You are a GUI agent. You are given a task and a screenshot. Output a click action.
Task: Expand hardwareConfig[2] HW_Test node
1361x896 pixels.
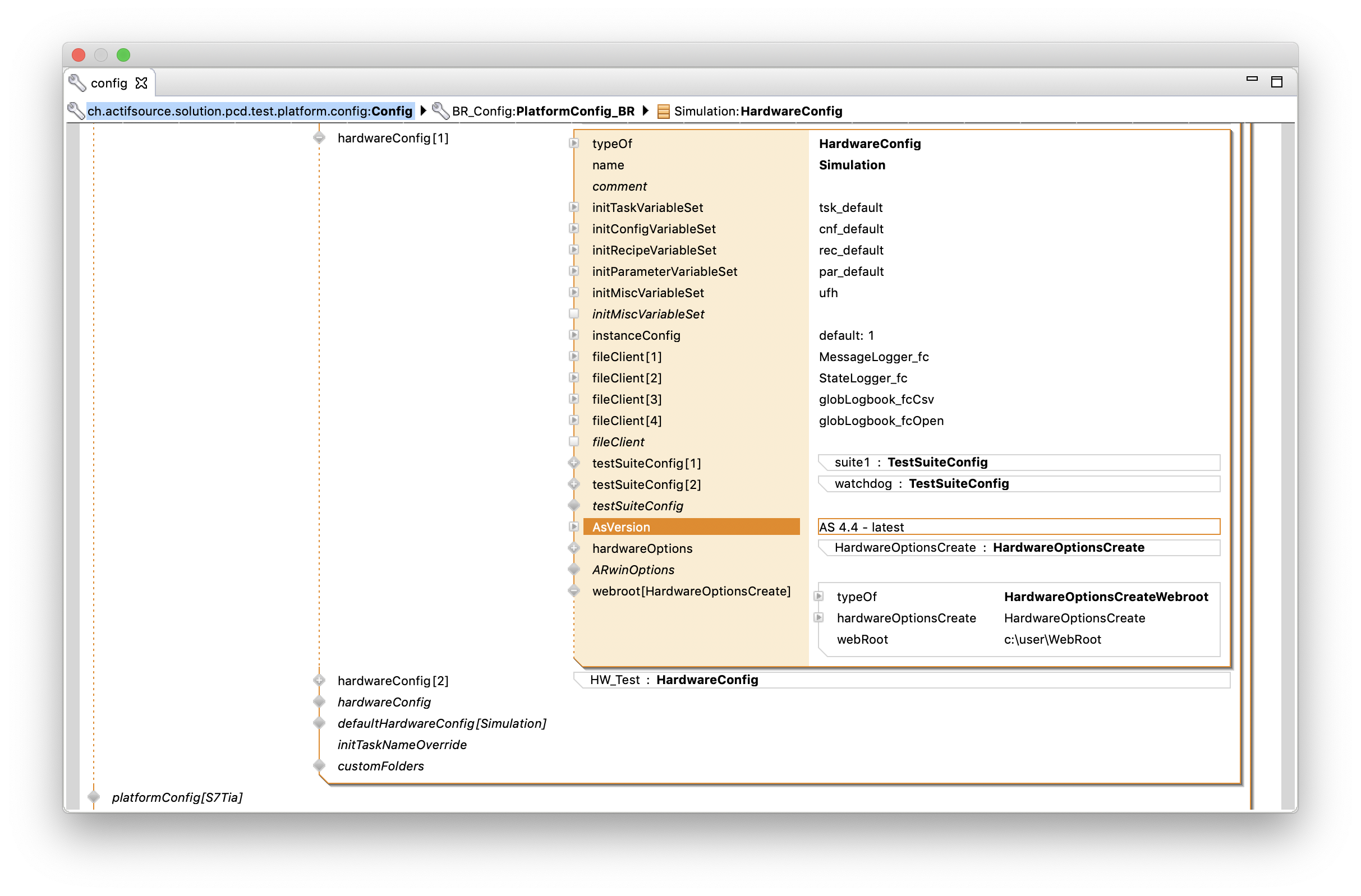[x=319, y=680]
